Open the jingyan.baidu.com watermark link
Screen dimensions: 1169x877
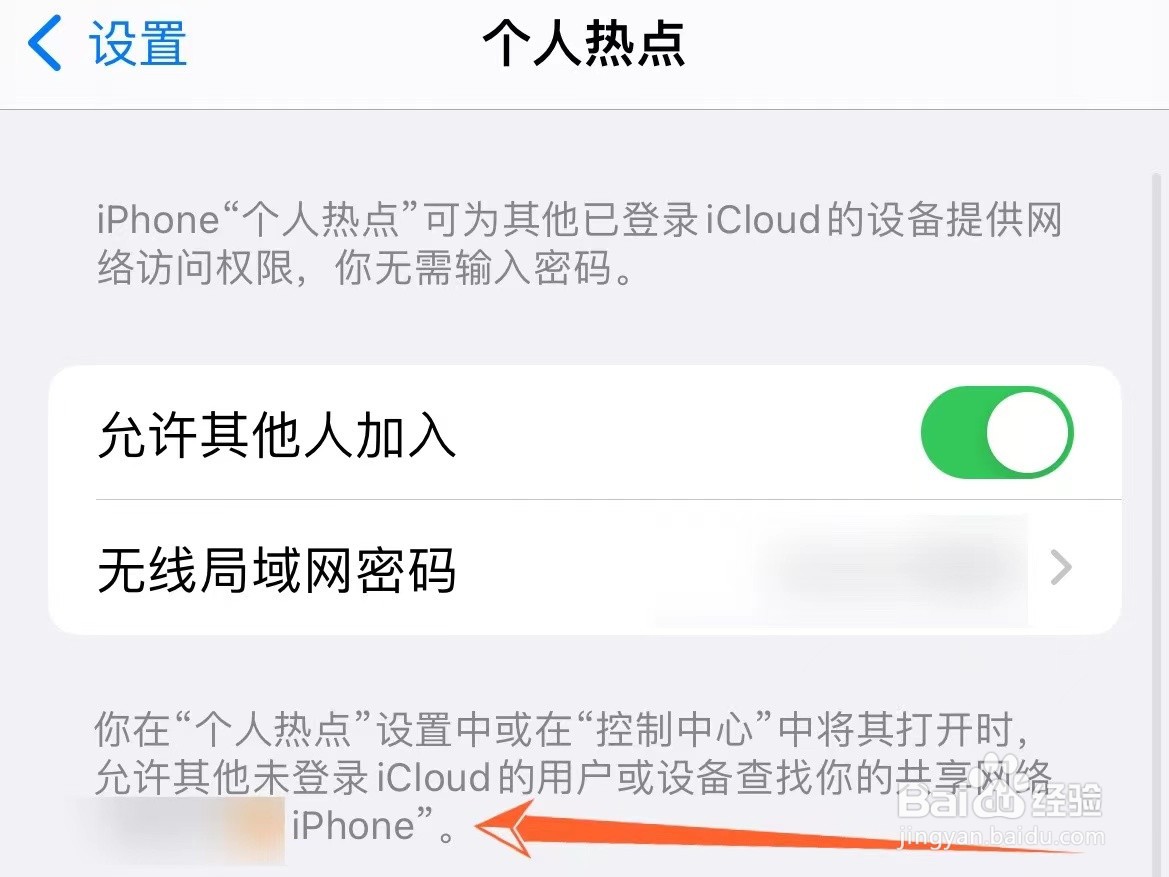1001,837
